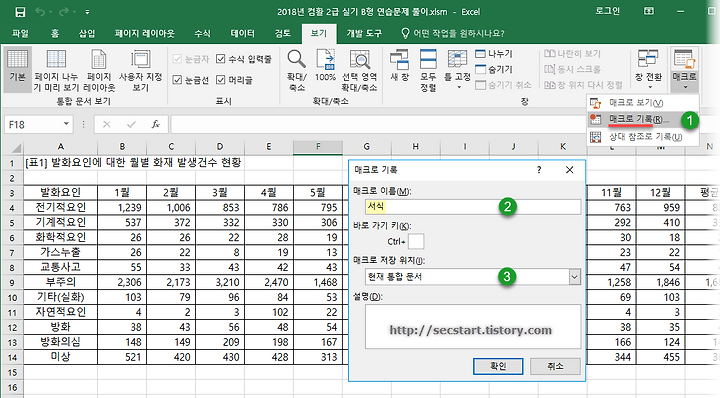Click the Redo arrow icon

pos(63,12)
